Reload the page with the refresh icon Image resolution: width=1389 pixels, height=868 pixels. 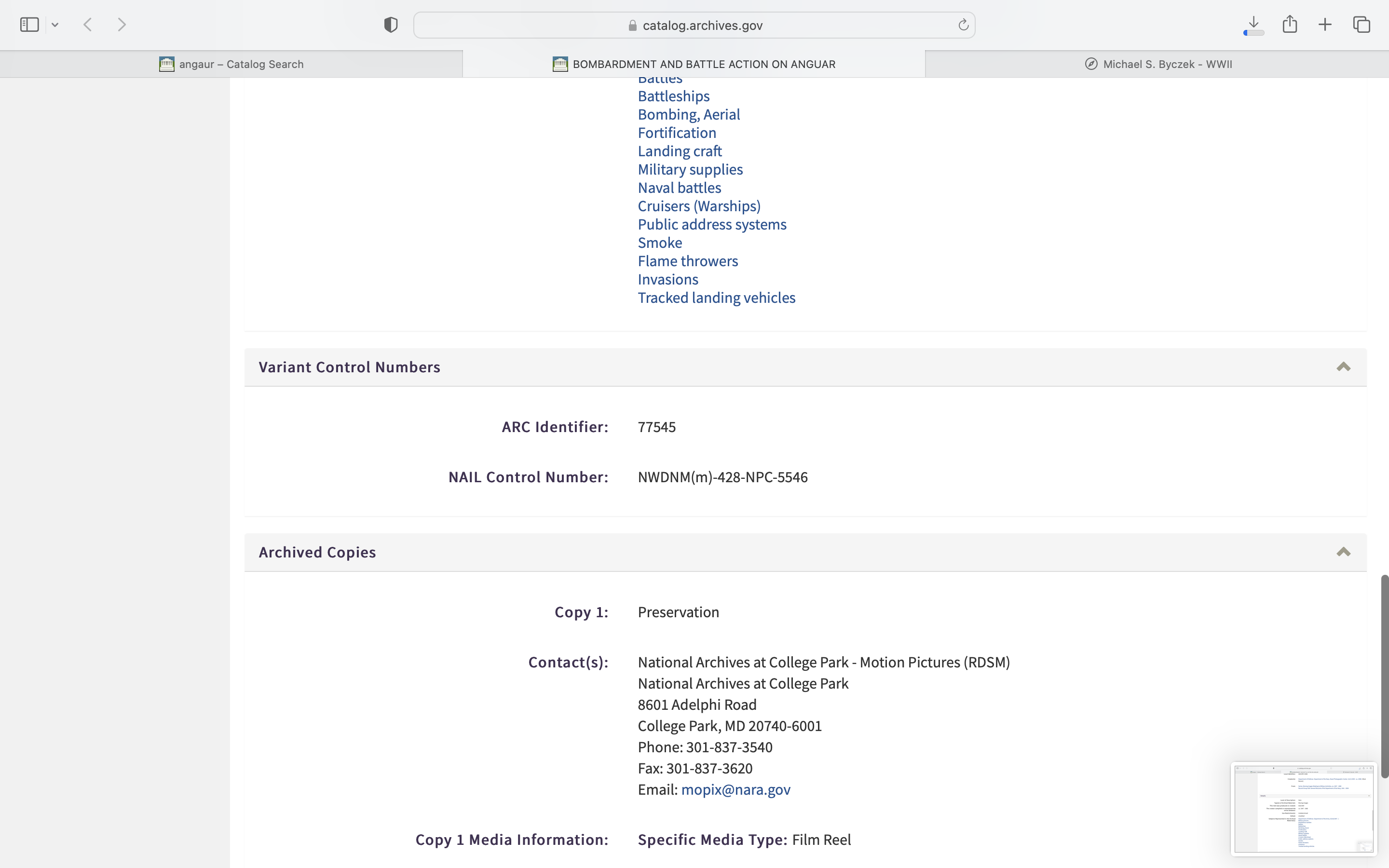tap(963, 25)
